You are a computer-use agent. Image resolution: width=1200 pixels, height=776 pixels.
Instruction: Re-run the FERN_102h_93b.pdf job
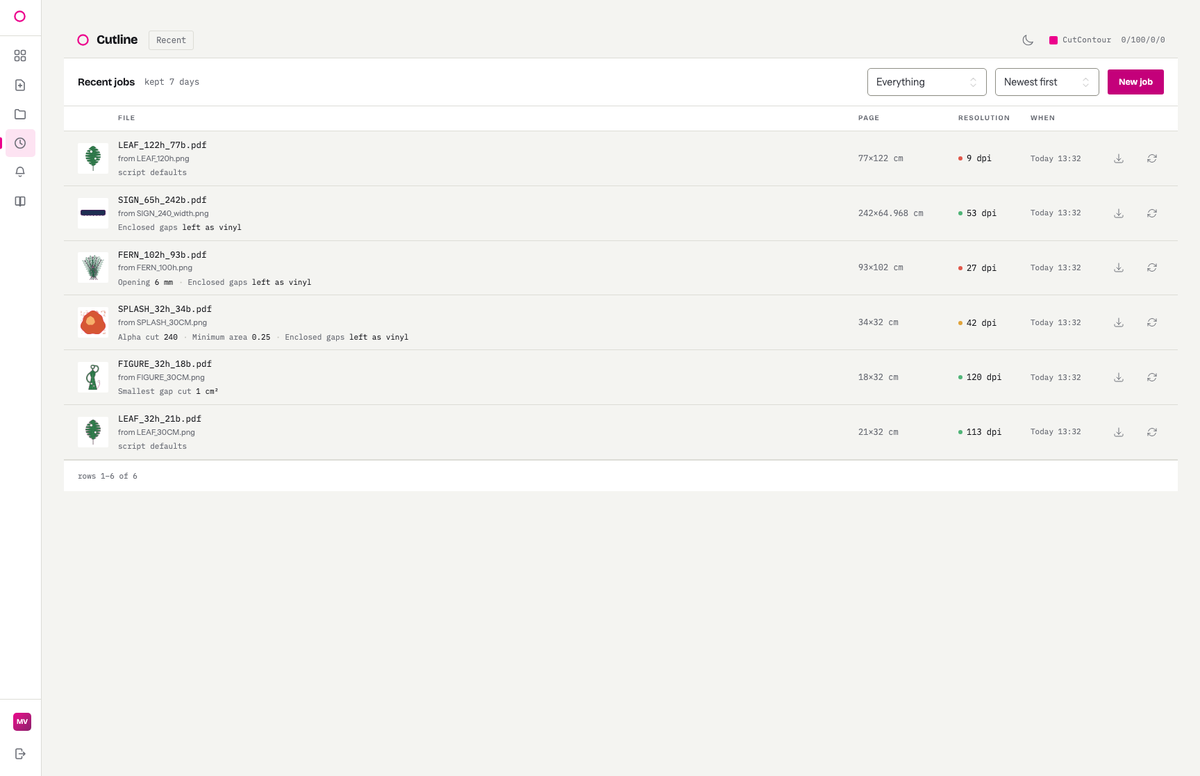[x=1152, y=268]
